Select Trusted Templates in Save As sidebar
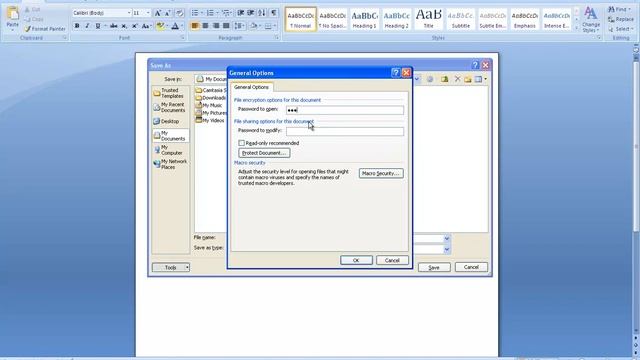 (170, 93)
